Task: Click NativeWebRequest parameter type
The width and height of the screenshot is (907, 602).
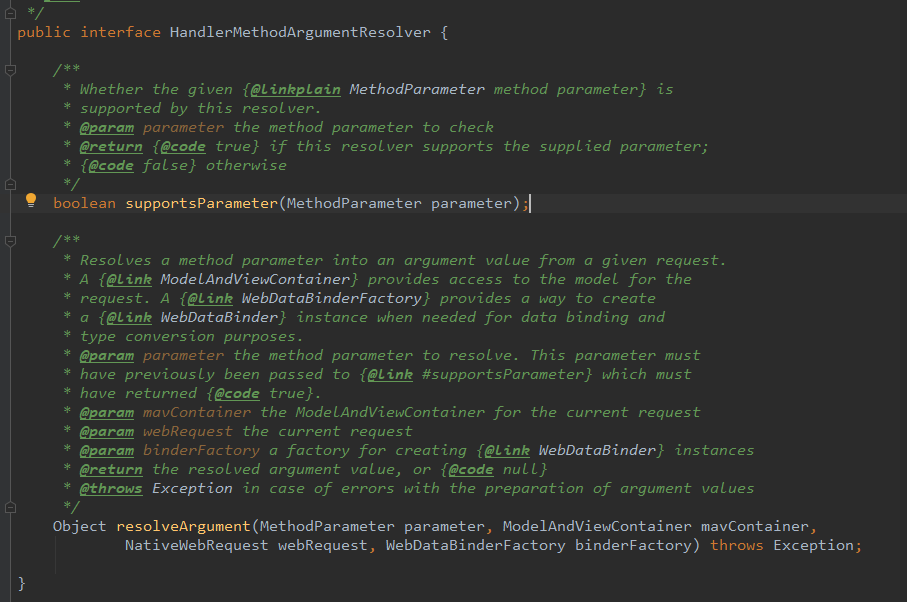Action: tap(197, 545)
